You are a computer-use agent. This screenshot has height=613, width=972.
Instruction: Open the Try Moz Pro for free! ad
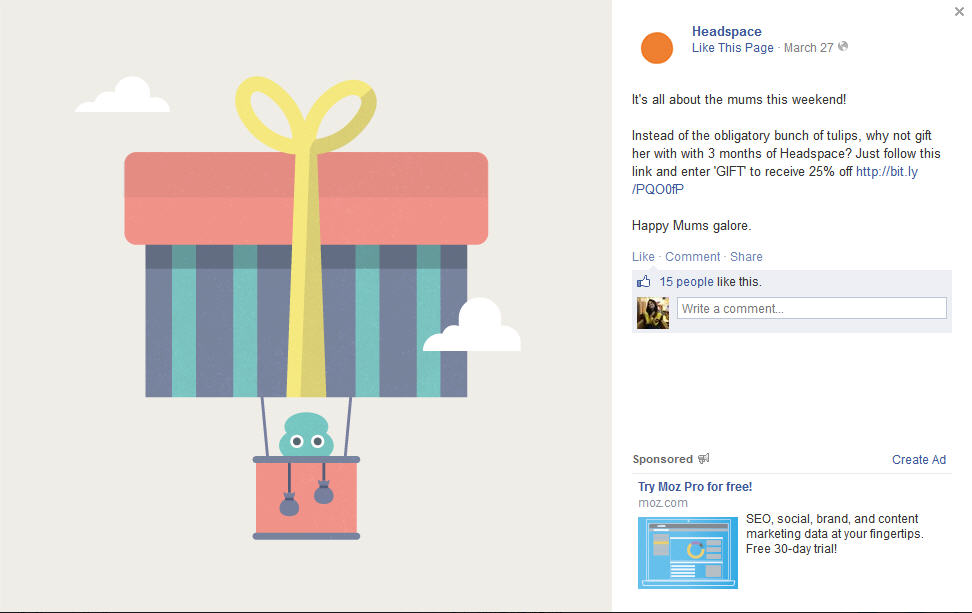[695, 487]
